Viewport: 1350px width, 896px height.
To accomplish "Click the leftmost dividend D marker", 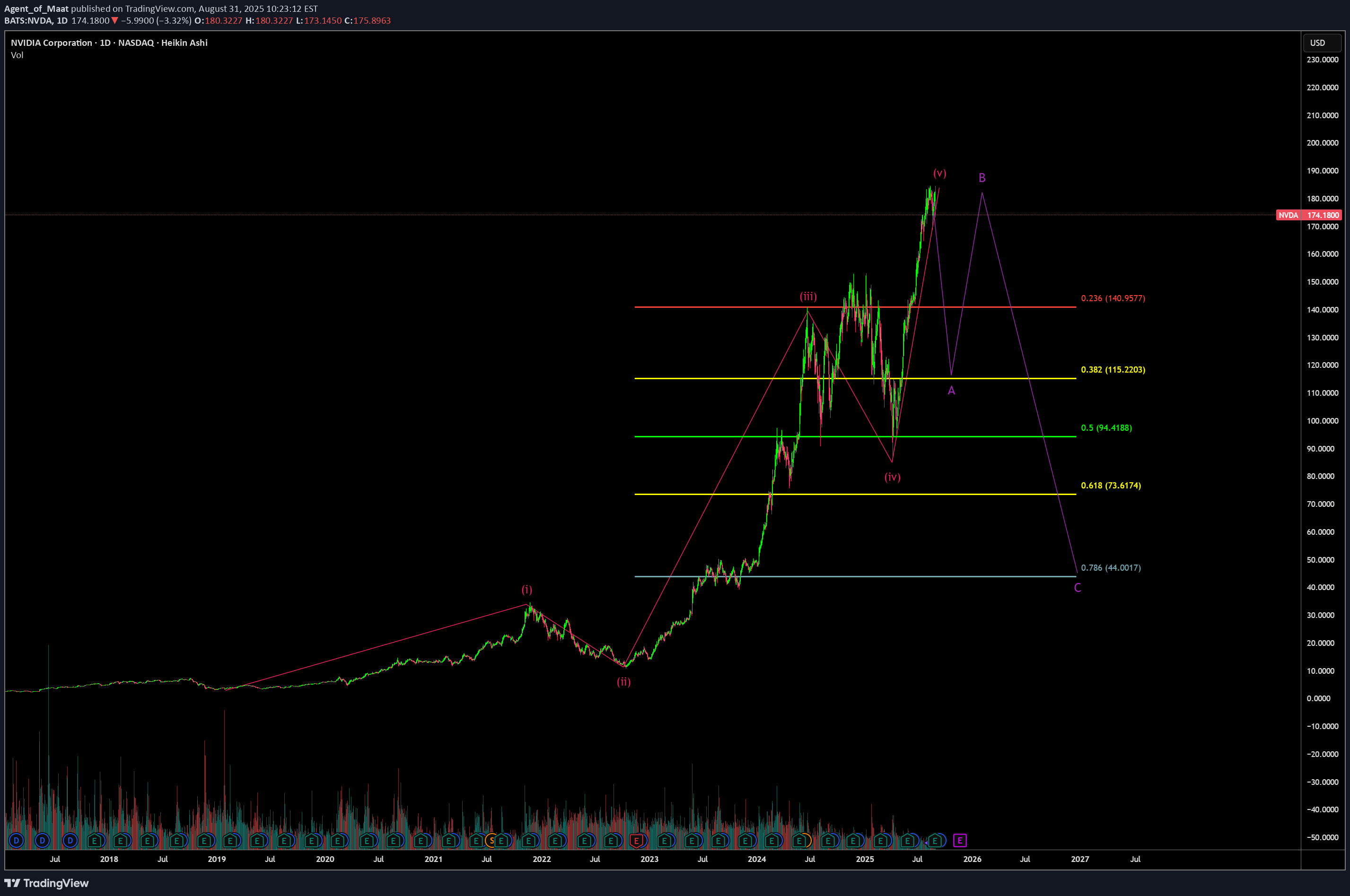I will click(x=16, y=840).
